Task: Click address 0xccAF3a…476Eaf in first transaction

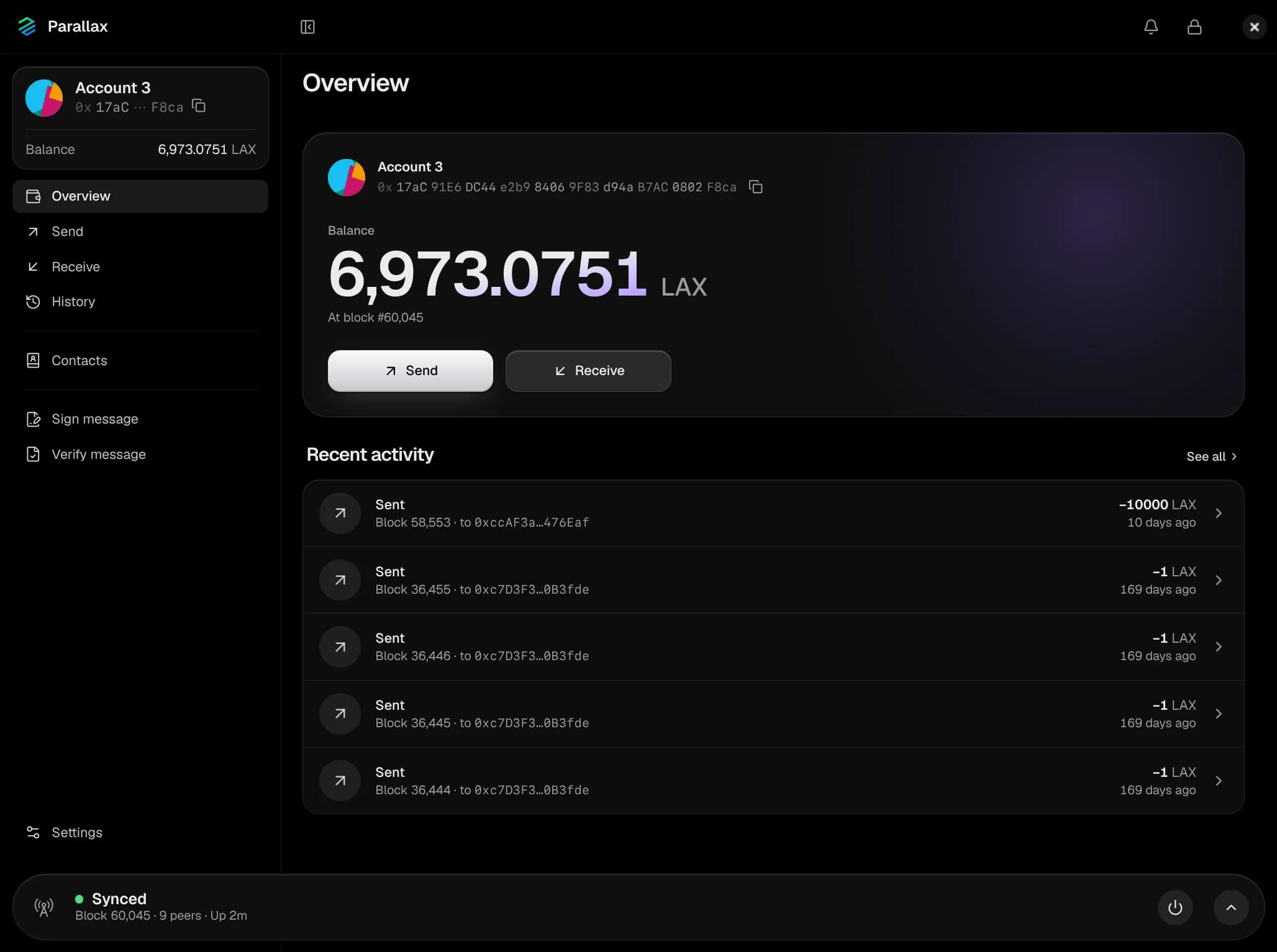Action: coord(532,522)
